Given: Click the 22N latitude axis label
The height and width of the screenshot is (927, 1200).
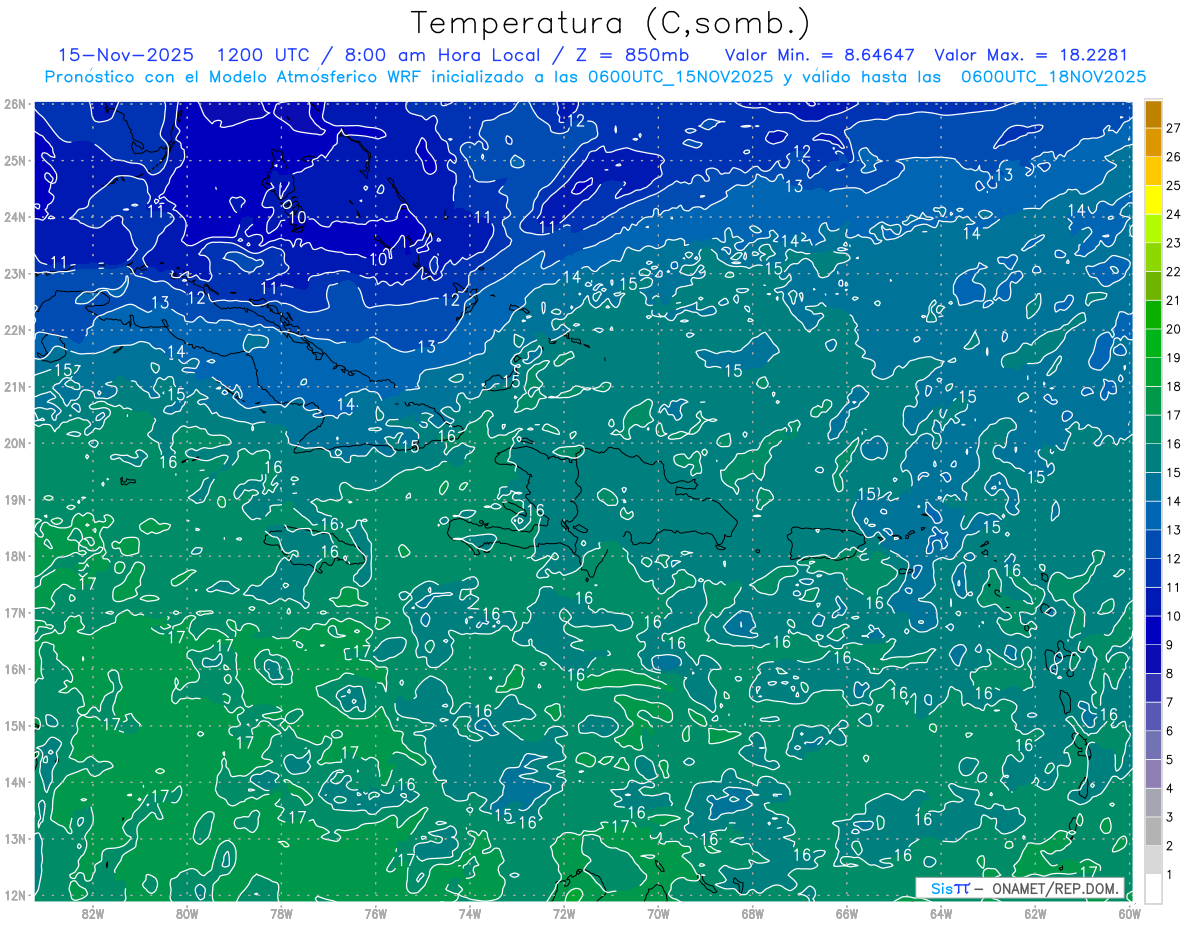Looking at the screenshot, I should point(15,330).
